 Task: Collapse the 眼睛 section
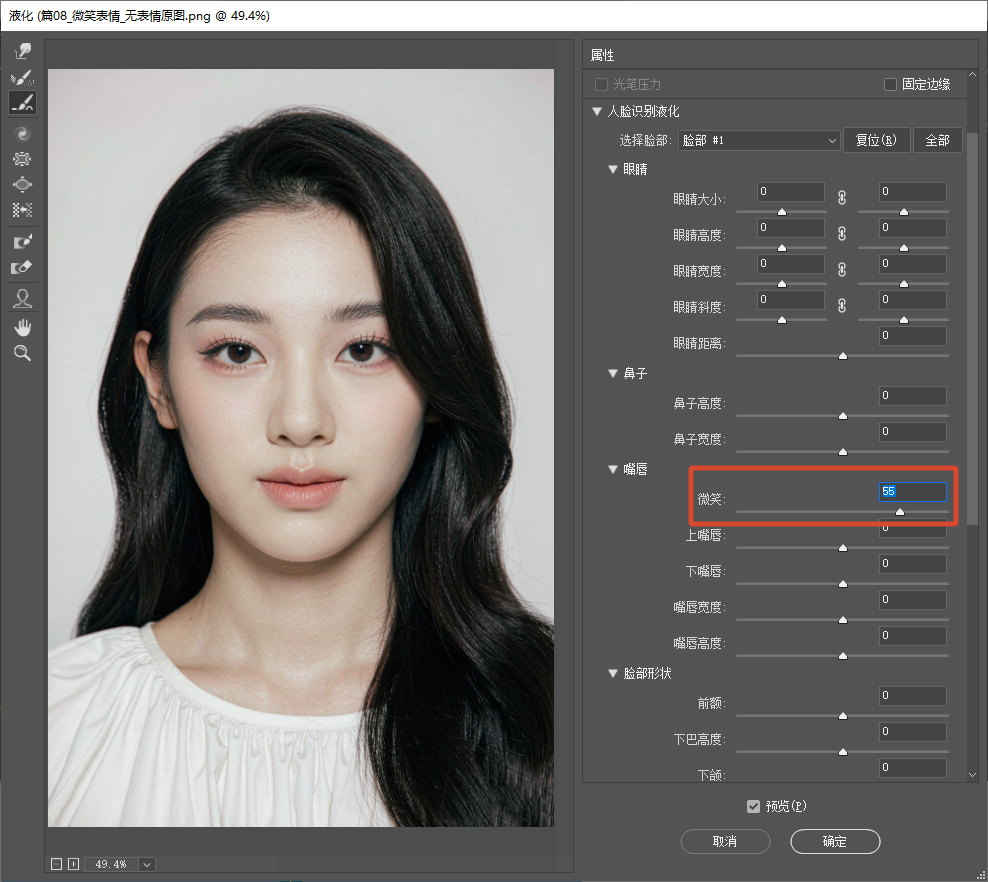tap(612, 169)
